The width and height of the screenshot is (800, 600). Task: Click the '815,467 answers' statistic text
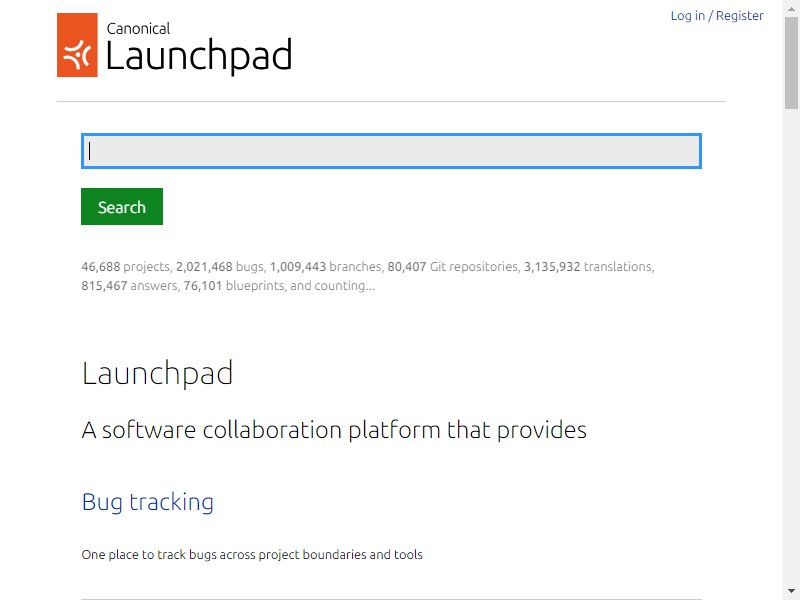[x=130, y=286]
